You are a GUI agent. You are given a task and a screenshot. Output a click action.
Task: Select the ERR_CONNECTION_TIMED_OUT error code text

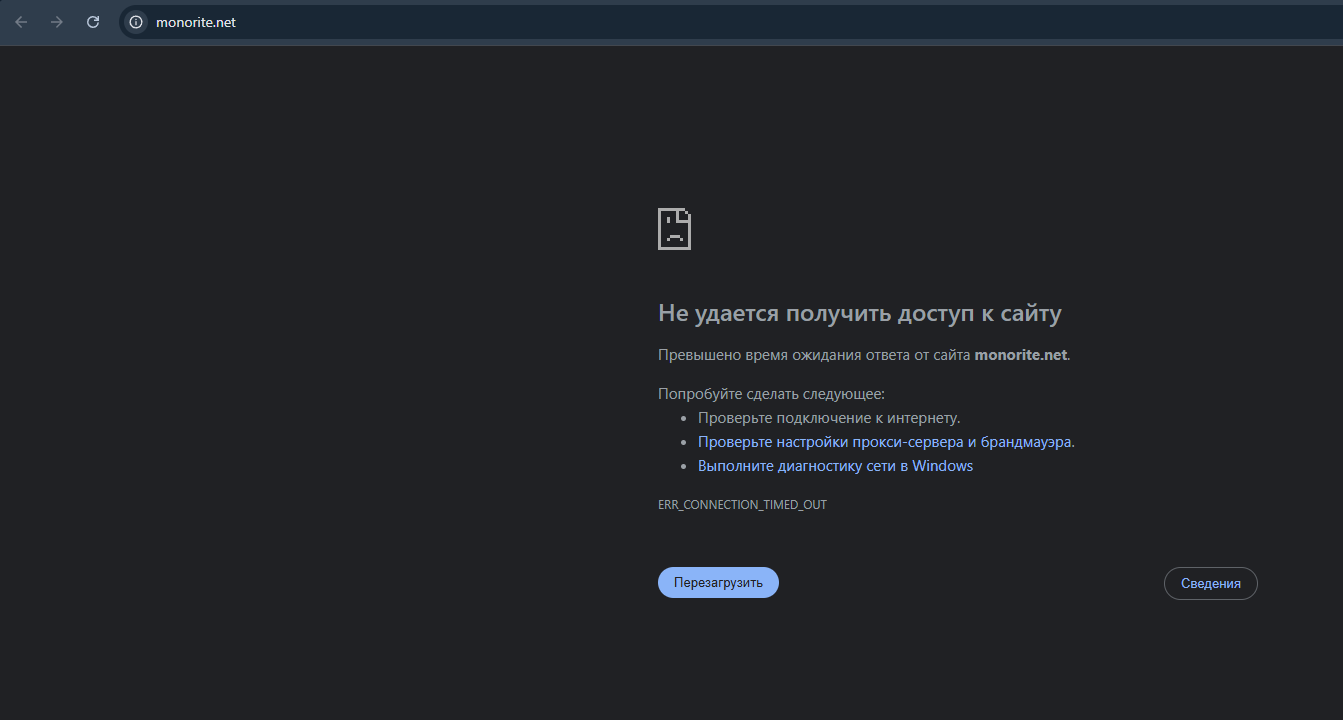tap(742, 505)
